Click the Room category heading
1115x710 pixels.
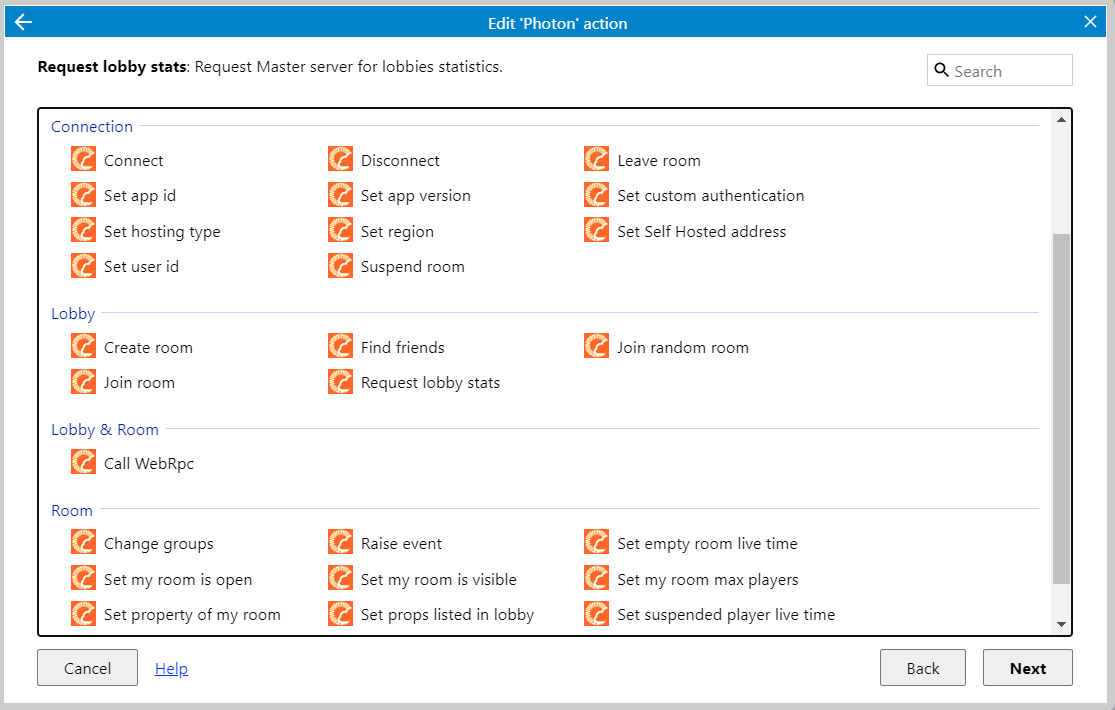(x=72, y=511)
